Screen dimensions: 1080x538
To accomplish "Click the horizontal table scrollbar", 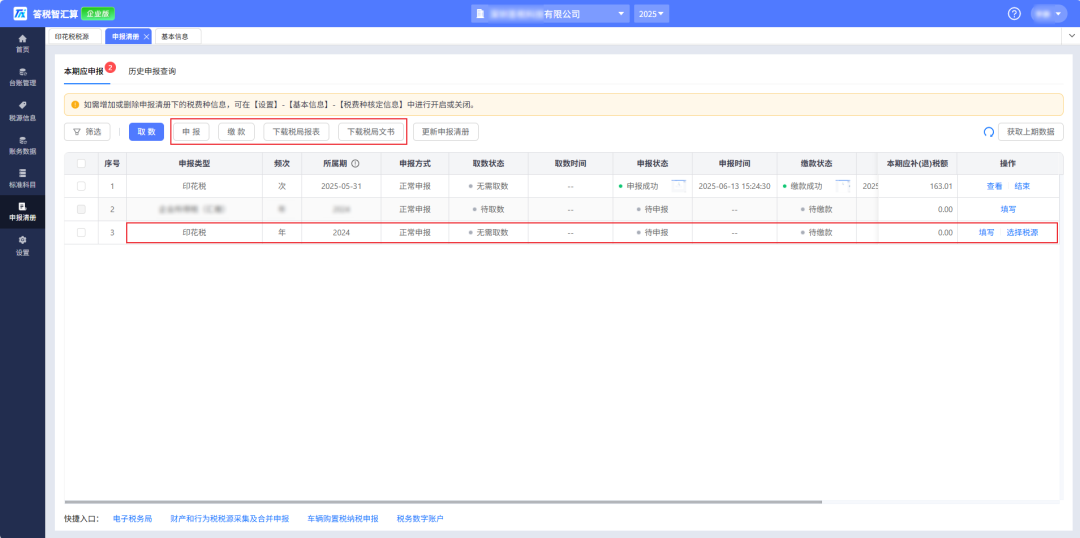I will click(443, 502).
